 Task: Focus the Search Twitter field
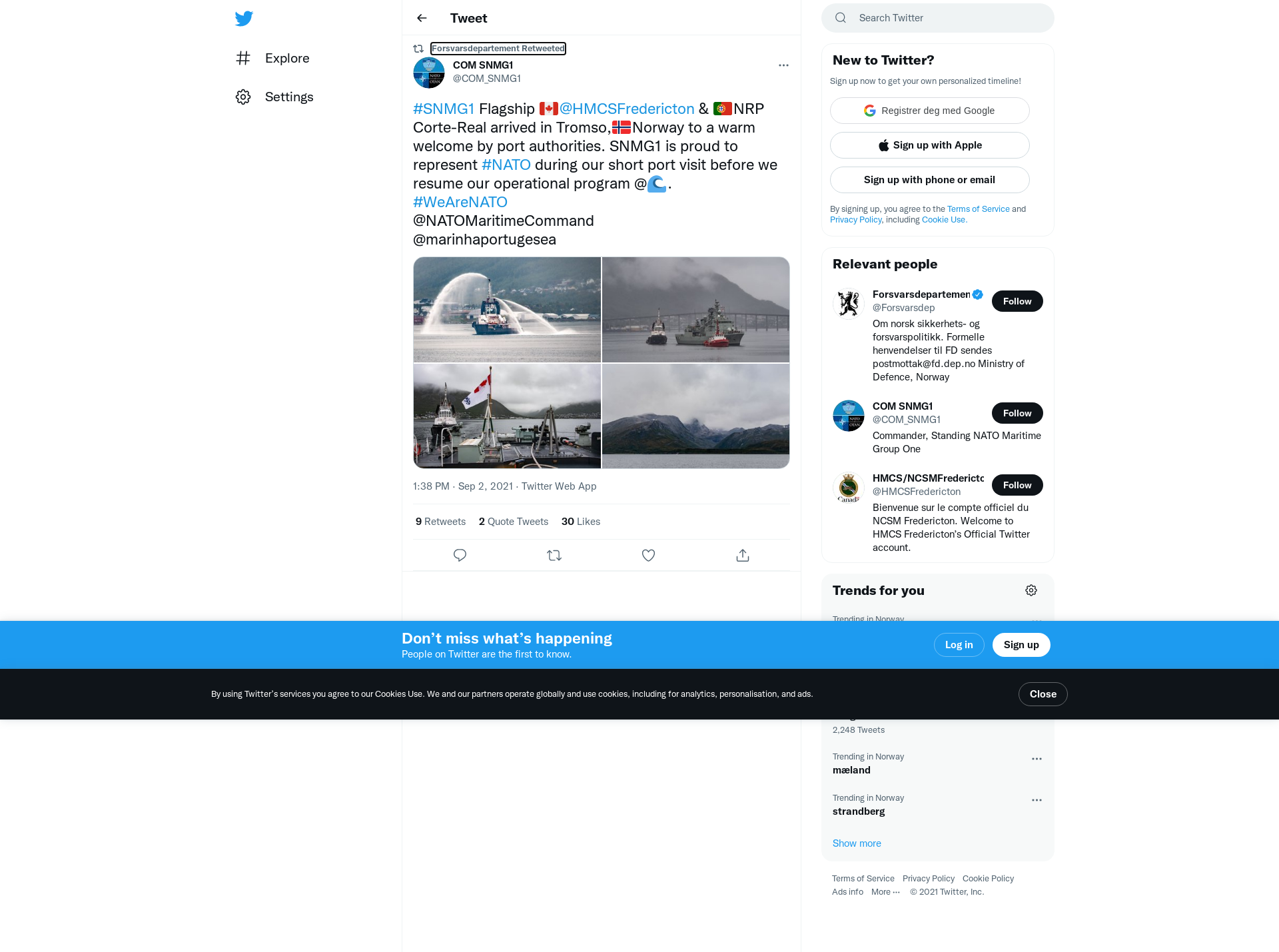(938, 18)
